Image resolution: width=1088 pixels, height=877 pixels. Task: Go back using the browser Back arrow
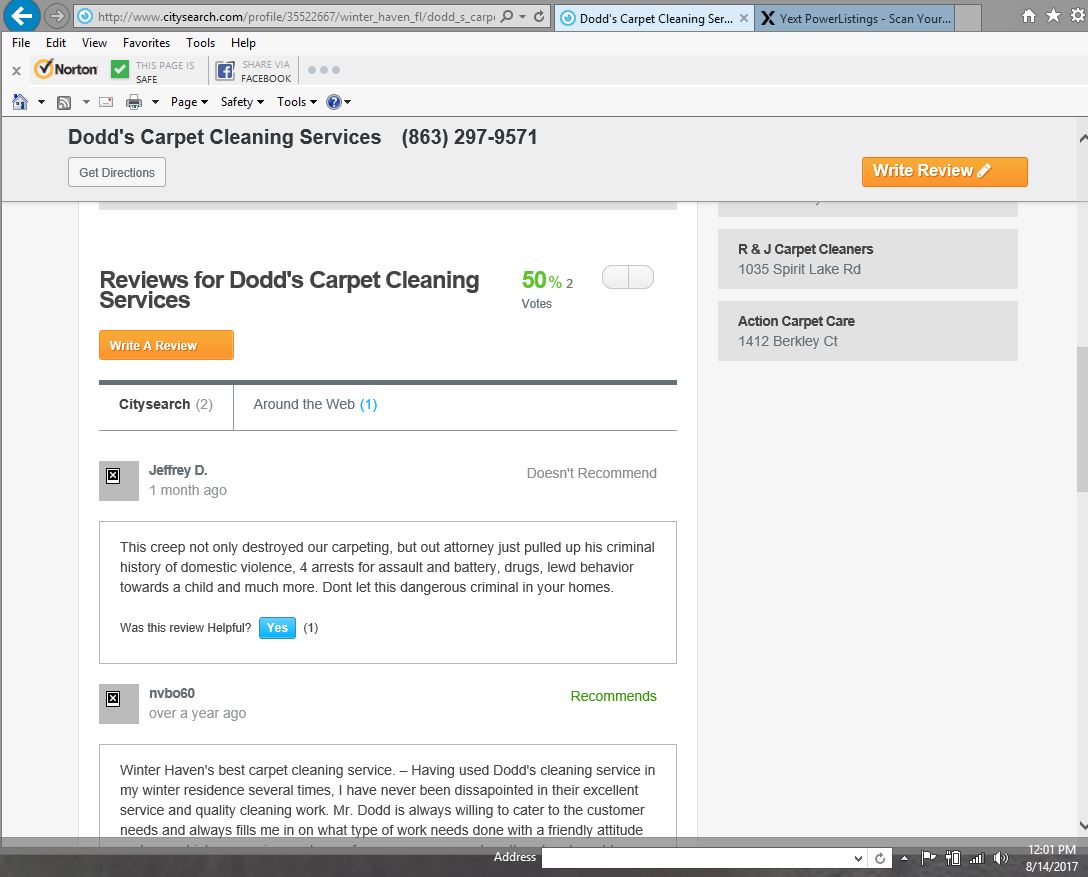[x=22, y=15]
